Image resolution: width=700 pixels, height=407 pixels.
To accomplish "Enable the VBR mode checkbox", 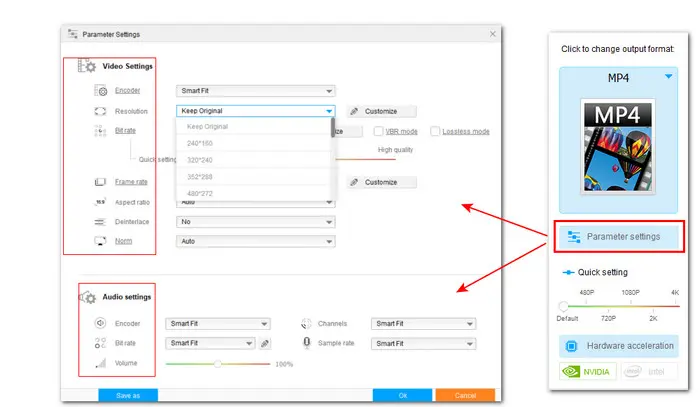I will coord(379,131).
